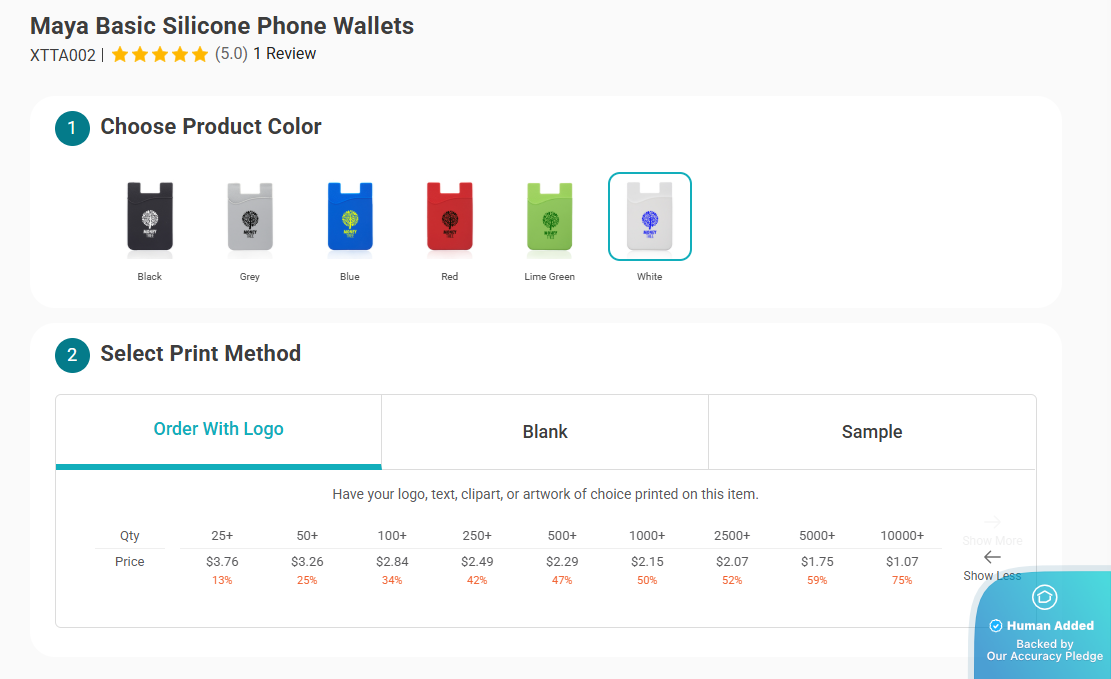Switch to the Sample tab
1111x679 pixels.
pyautogui.click(x=872, y=432)
